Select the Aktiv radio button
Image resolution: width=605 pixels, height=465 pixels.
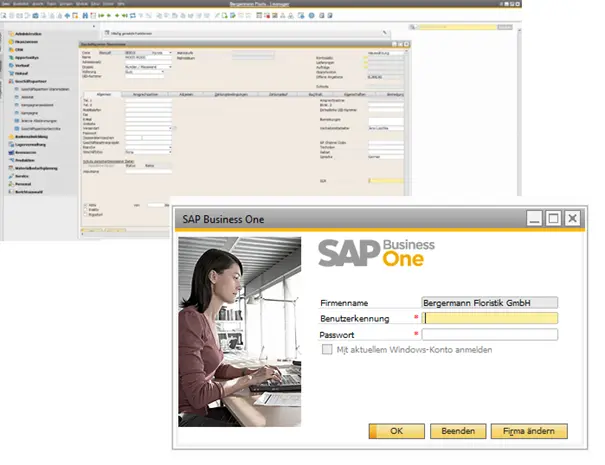[85, 205]
